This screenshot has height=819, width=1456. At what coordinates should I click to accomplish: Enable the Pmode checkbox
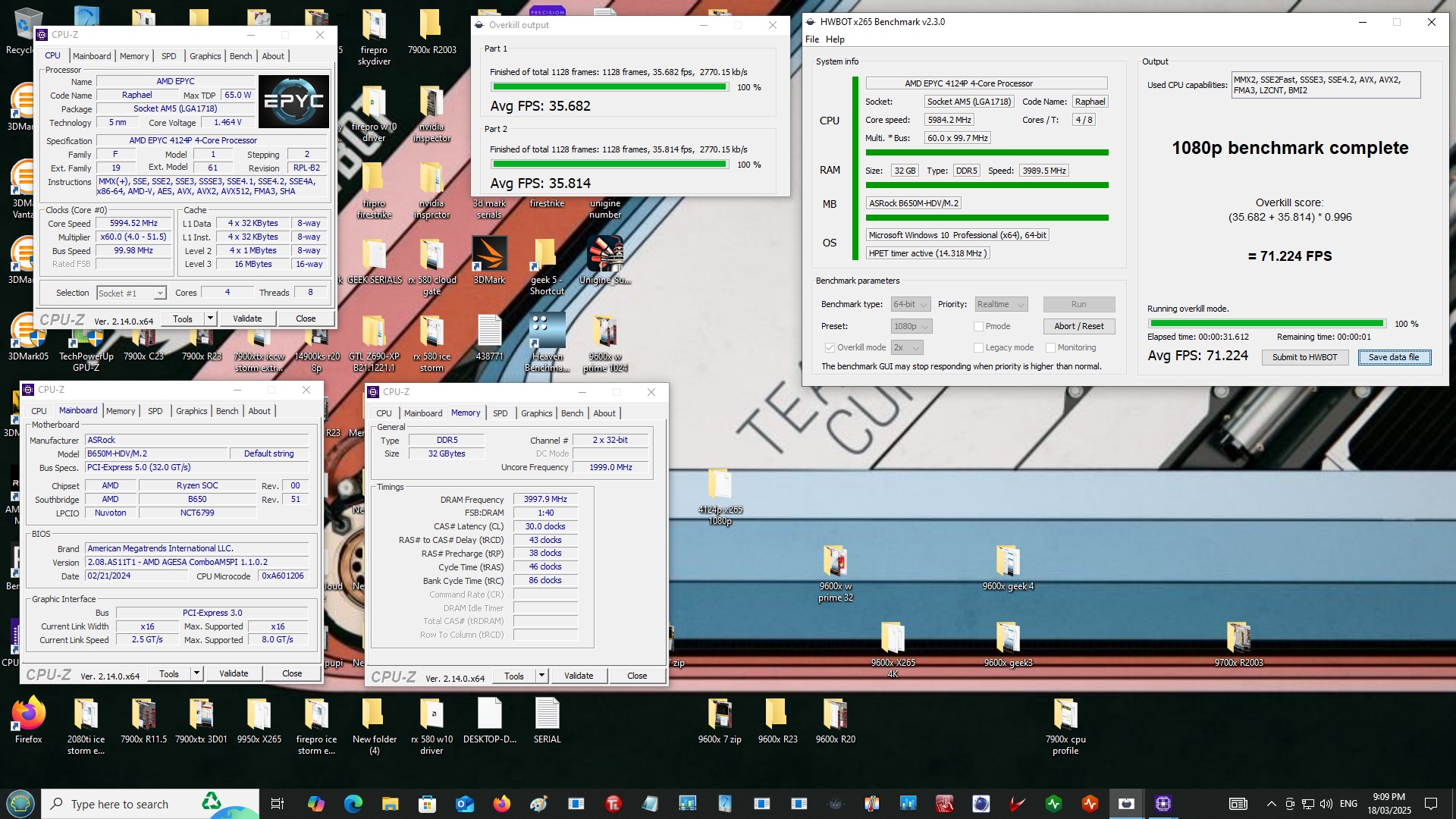point(978,326)
